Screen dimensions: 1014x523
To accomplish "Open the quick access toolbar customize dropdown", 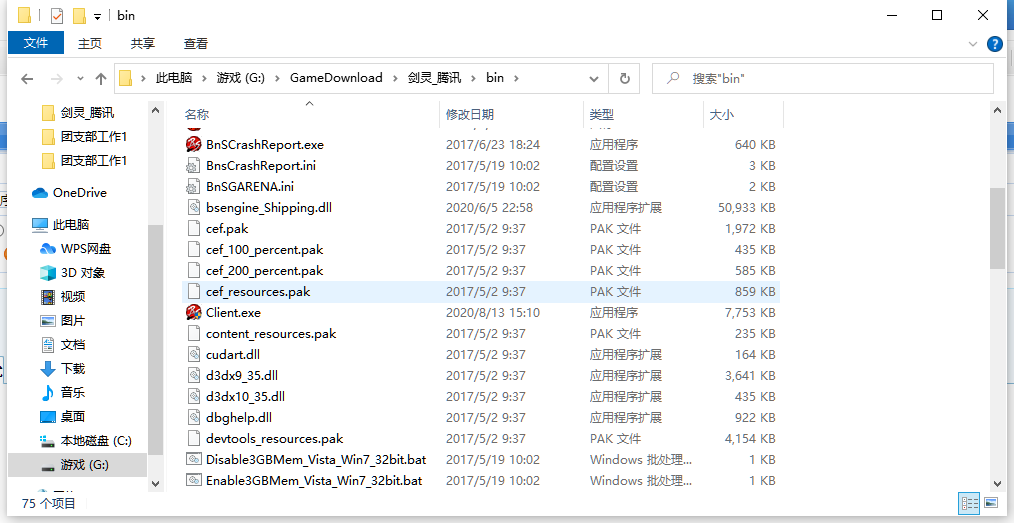I will coord(98,16).
